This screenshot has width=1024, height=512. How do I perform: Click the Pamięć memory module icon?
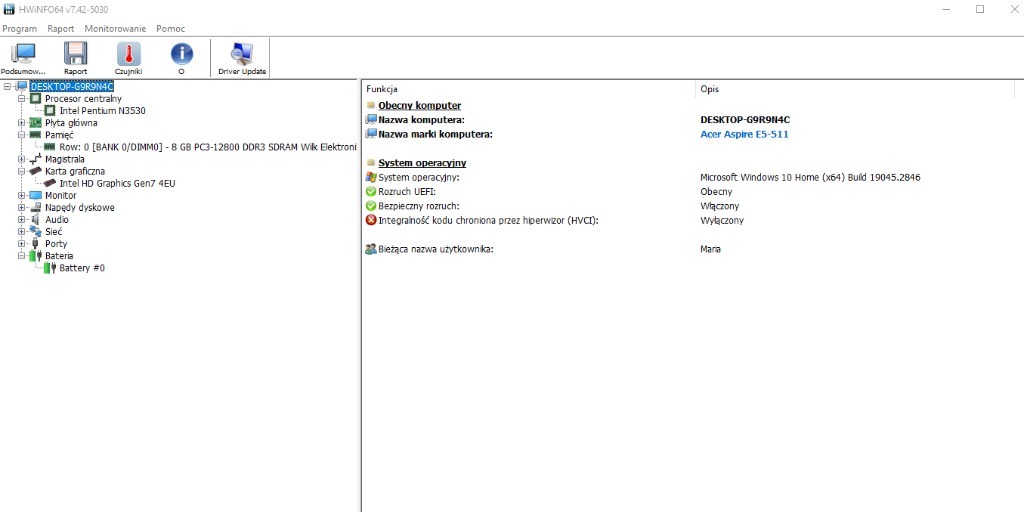pyautogui.click(x=35, y=135)
